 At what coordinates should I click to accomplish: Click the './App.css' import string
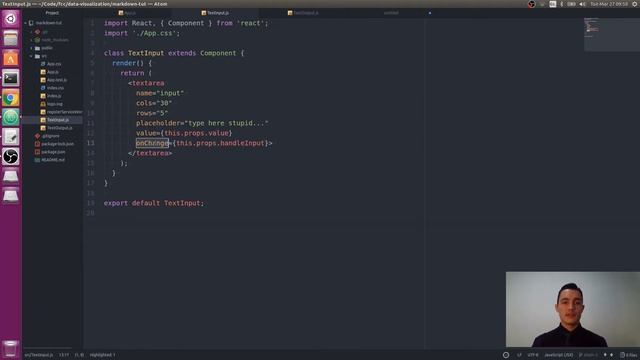point(156,33)
